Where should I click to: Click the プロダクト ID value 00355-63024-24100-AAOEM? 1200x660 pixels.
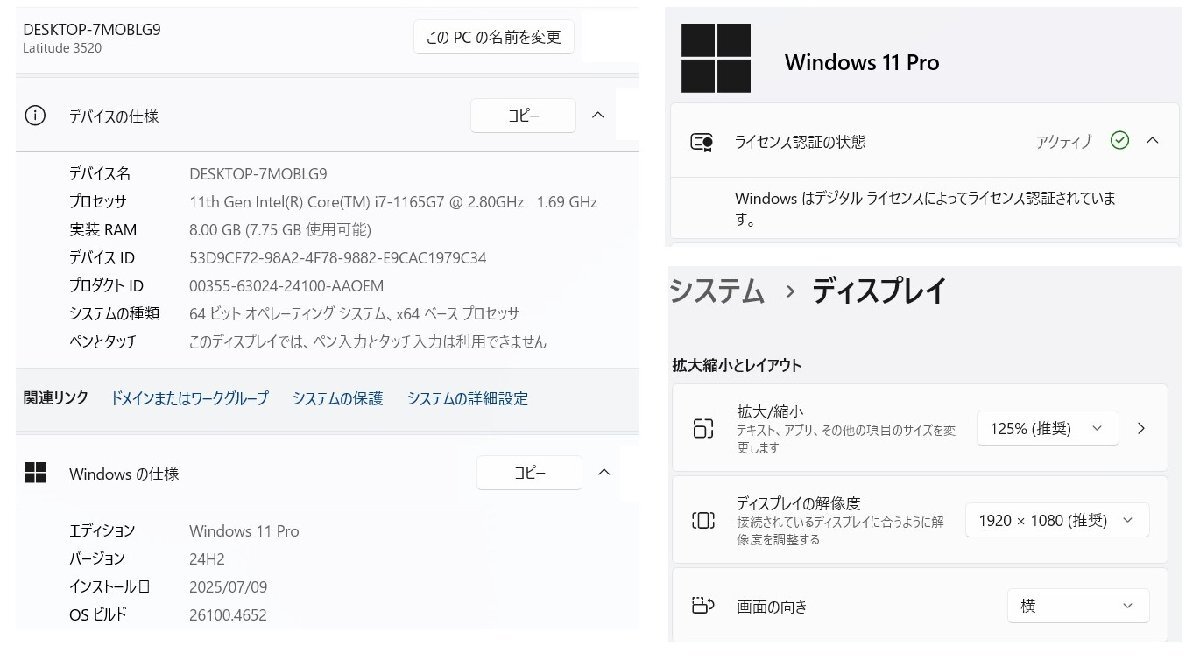pyautogui.click(x=286, y=285)
